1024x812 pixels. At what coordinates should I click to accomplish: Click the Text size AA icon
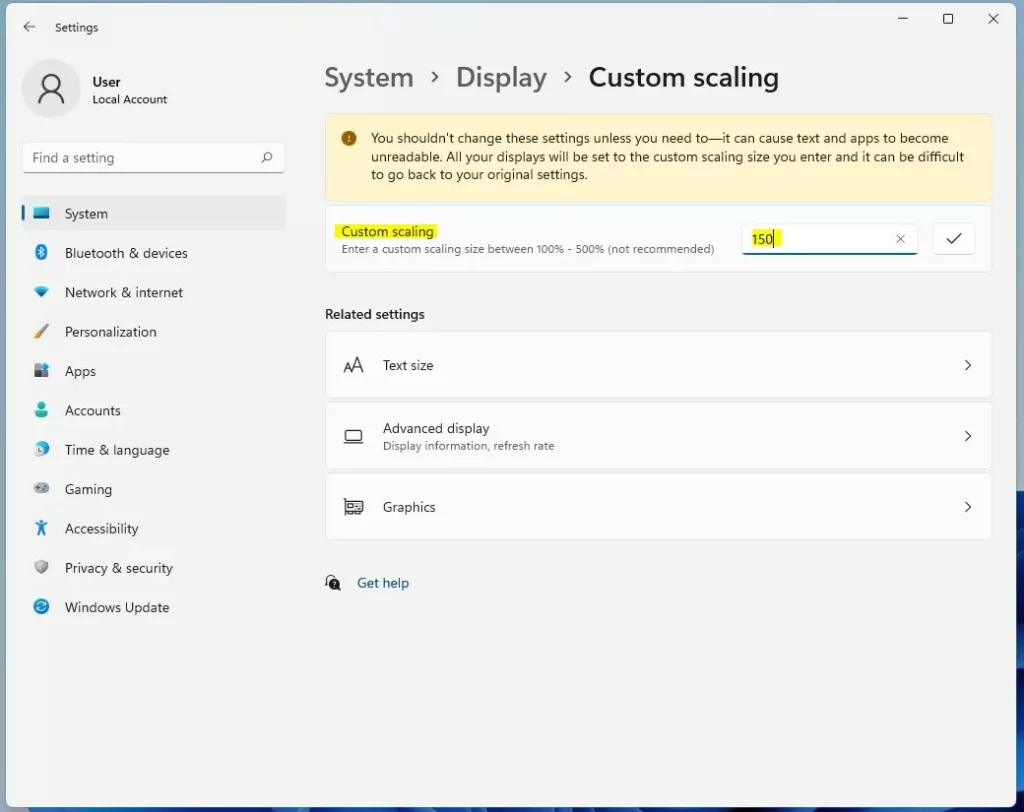353,365
